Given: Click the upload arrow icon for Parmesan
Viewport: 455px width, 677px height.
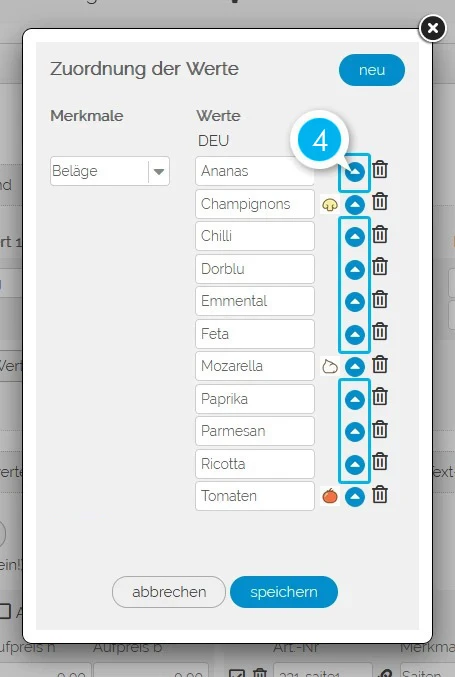Looking at the screenshot, I should coord(355,432).
